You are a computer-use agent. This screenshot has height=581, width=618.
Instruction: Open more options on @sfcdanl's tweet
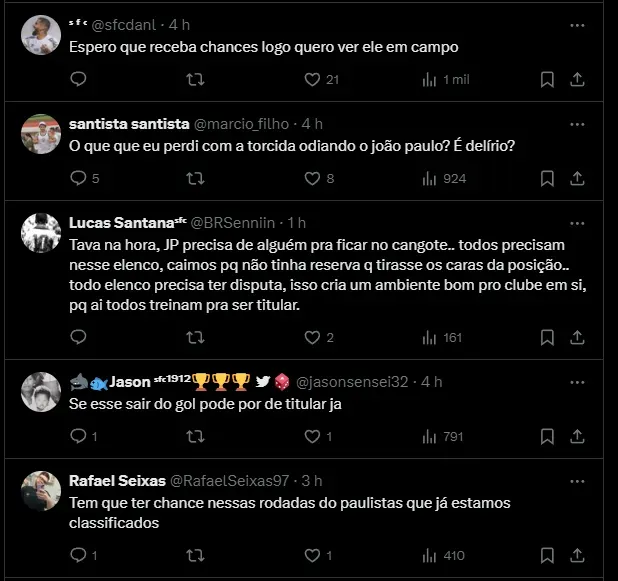click(x=577, y=24)
